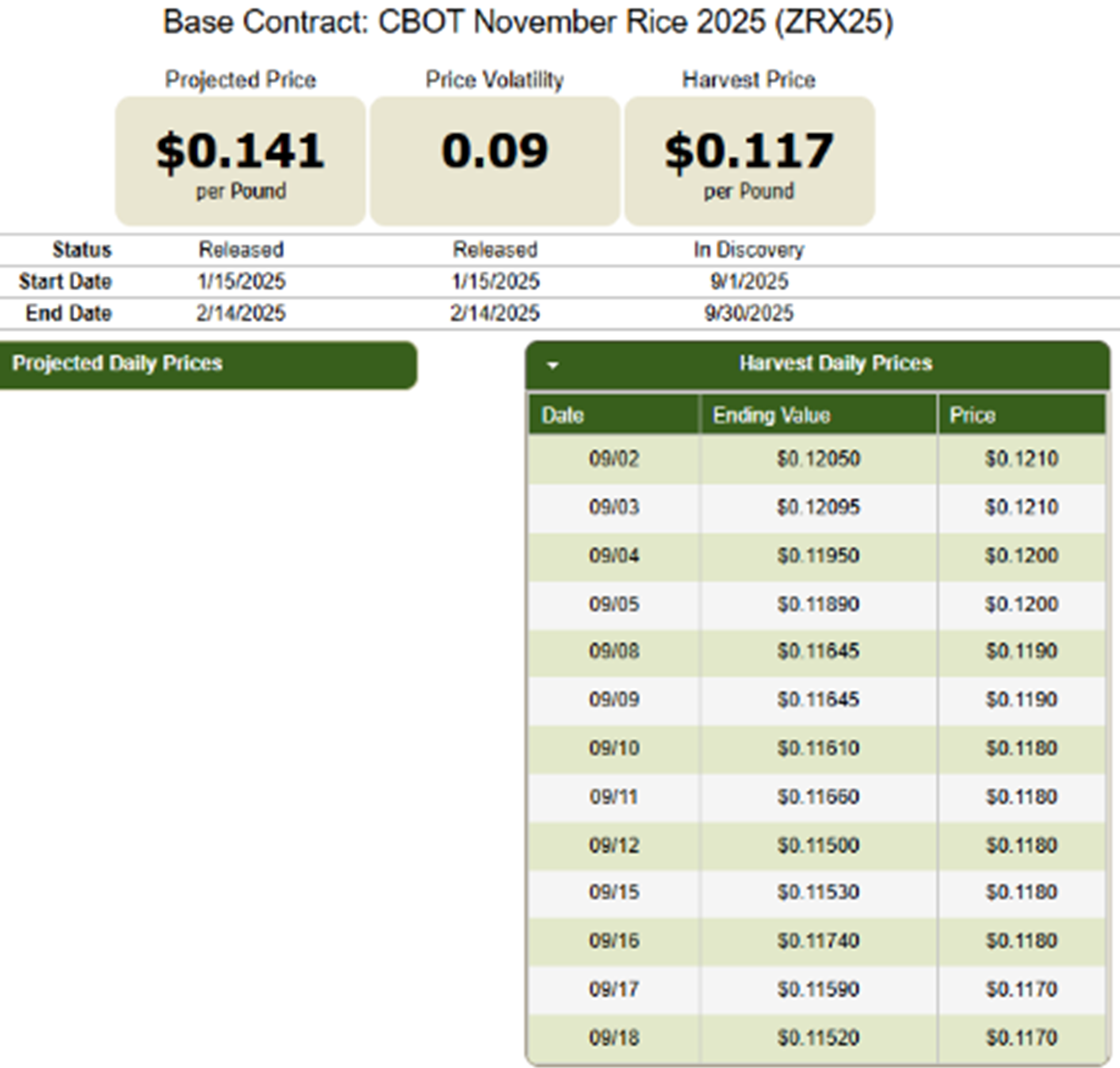Click the 9/30/2025 harvest end date
1120x1068 pixels.
pos(748,313)
